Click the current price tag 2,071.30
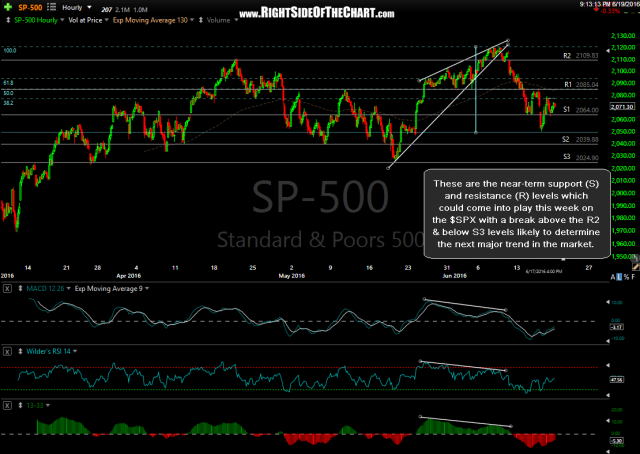 622,107
